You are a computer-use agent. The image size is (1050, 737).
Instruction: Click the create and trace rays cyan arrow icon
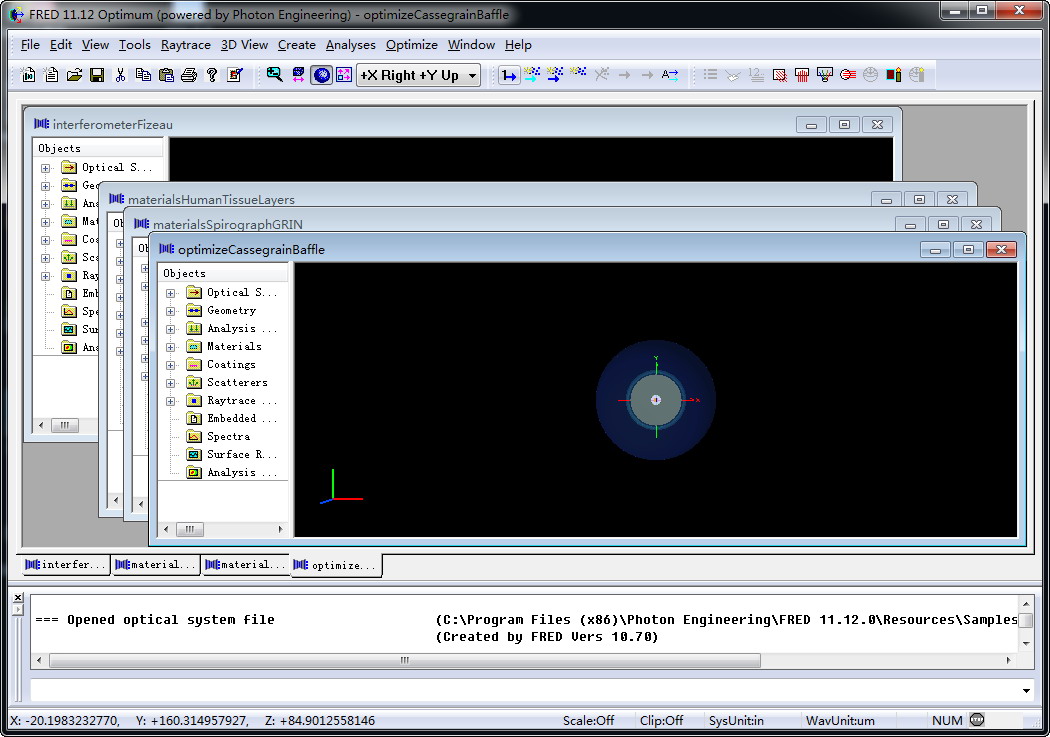[532, 75]
